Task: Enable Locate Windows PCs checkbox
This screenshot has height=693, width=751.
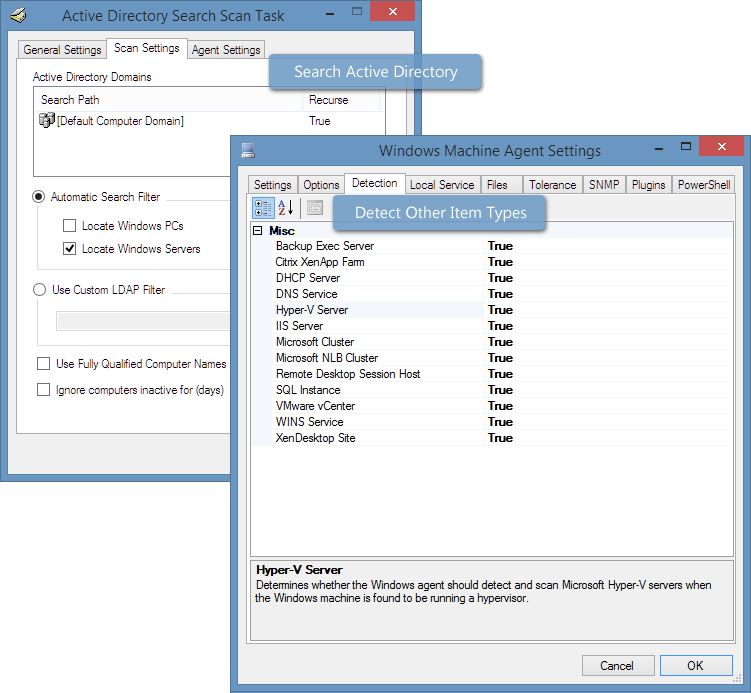Action: coord(69,226)
